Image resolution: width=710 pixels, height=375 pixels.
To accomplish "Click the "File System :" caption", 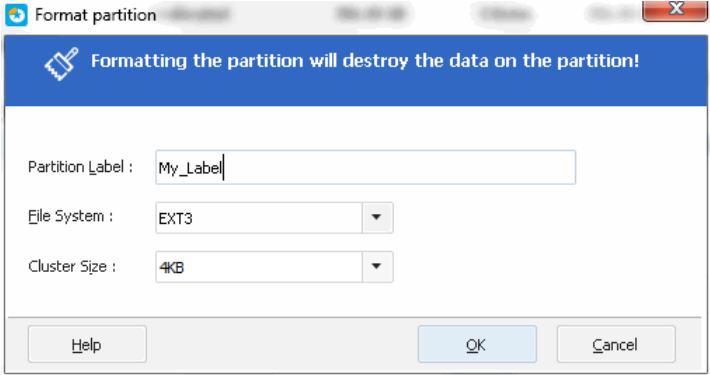I will point(71,216).
